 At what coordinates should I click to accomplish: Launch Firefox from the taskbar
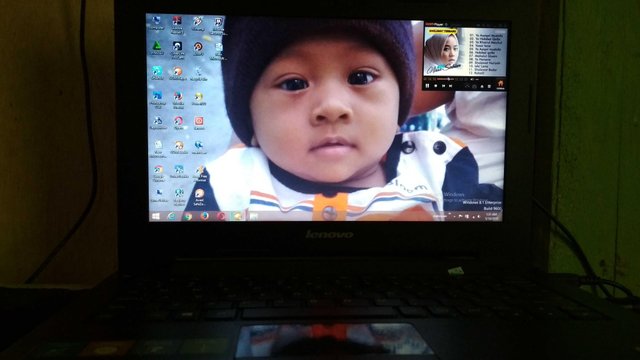click(x=204, y=216)
